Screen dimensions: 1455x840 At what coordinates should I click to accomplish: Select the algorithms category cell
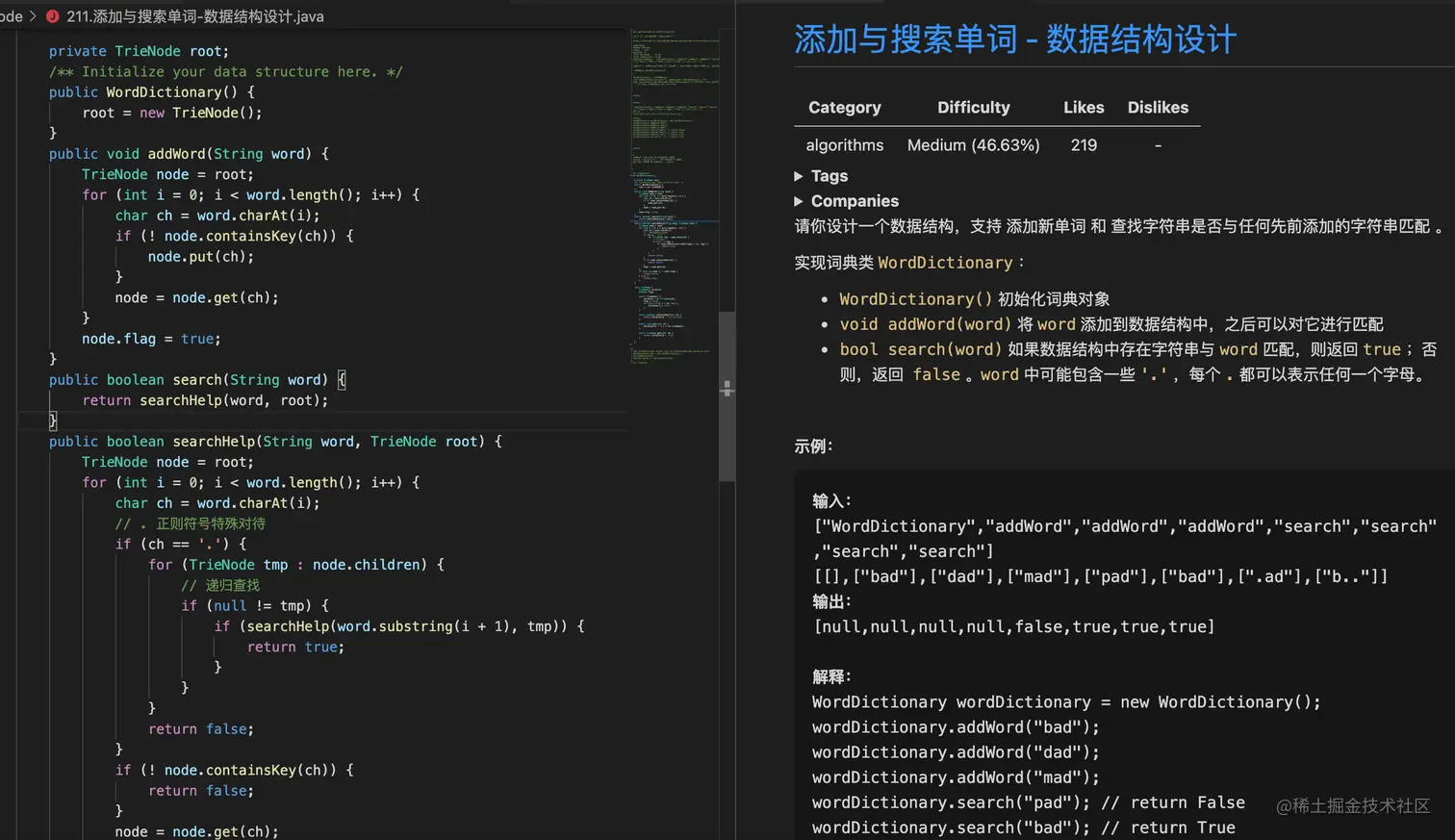[845, 145]
